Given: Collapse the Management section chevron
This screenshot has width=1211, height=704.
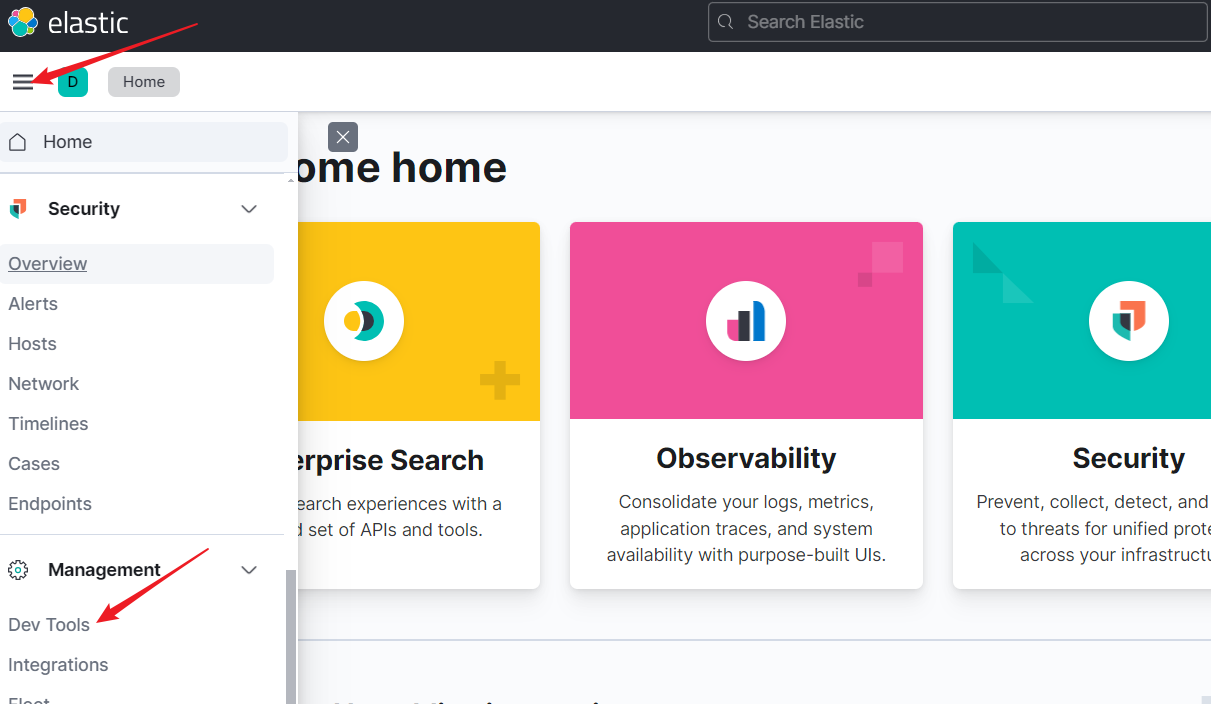Looking at the screenshot, I should click(x=249, y=570).
